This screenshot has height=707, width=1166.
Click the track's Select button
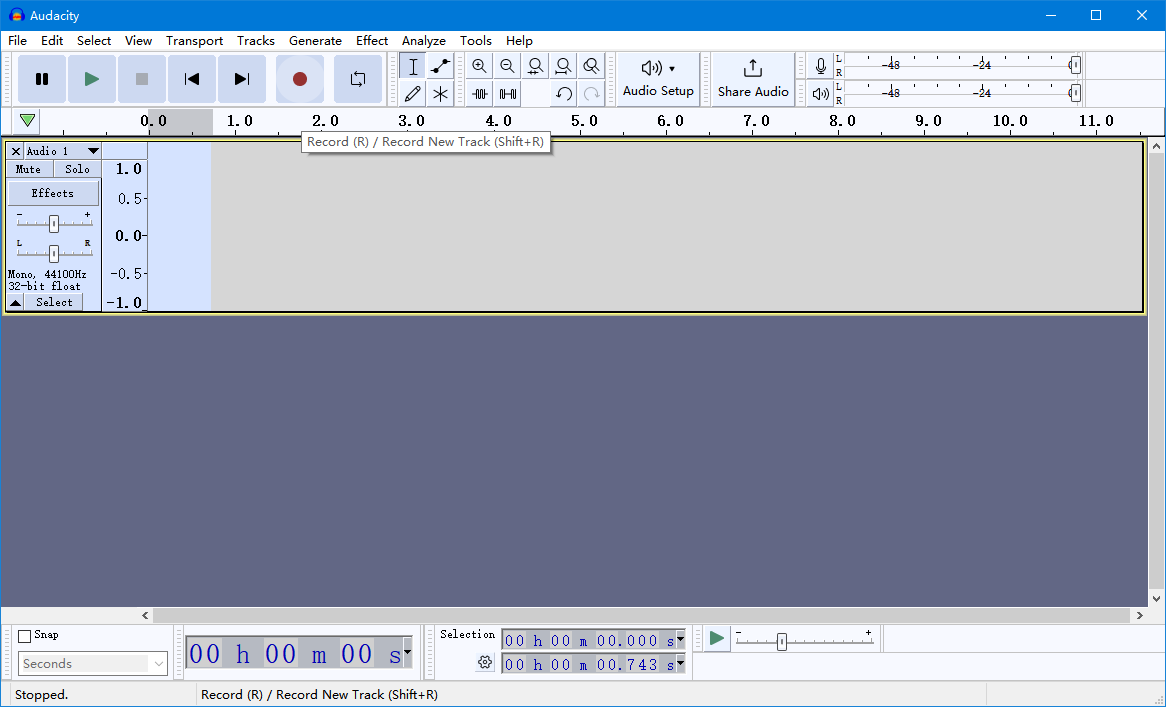(x=54, y=303)
